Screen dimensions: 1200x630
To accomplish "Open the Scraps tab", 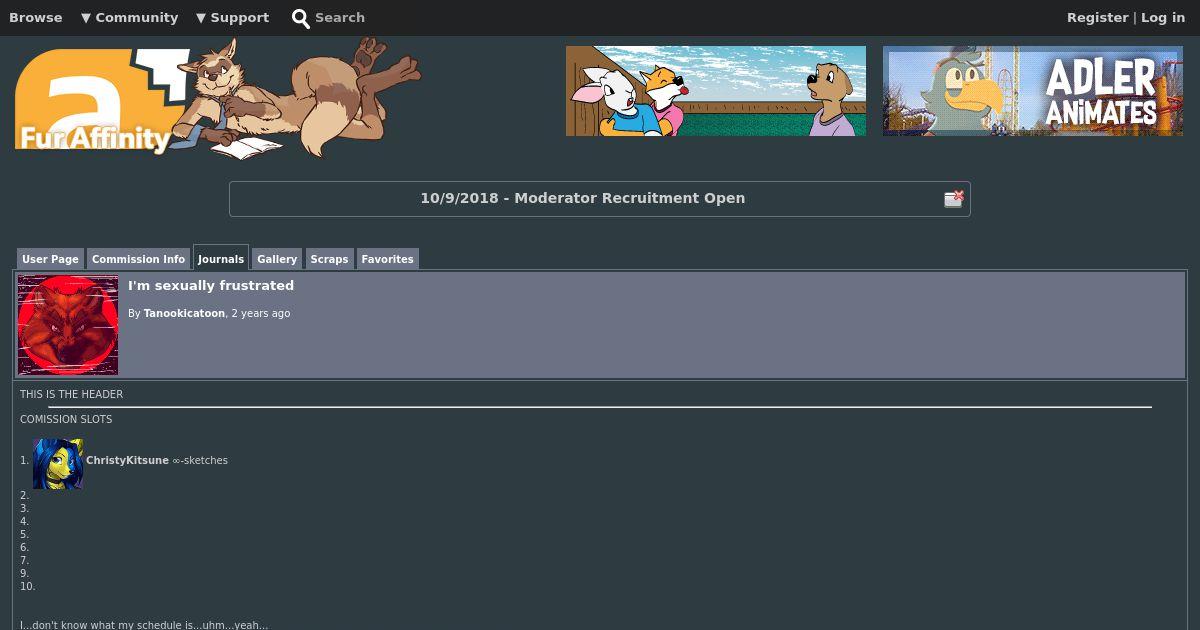I will coord(329,259).
